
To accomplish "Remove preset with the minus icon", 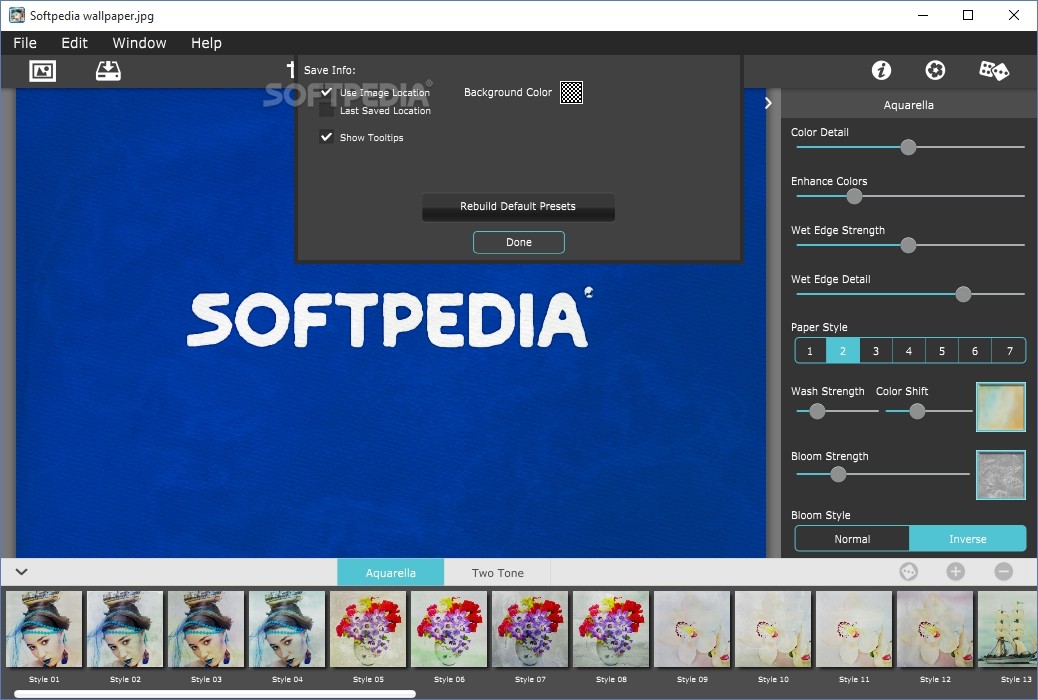I will coord(1004,572).
